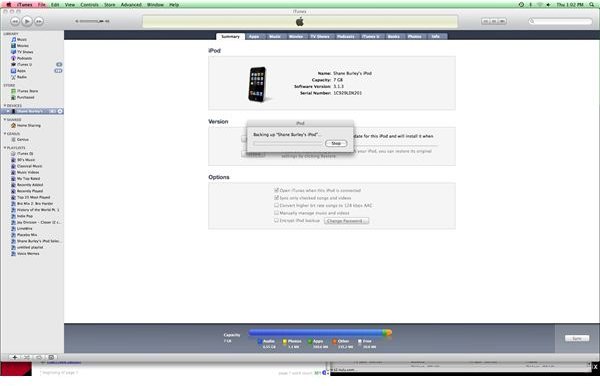600x386 pixels.
Task: Click the shuffle icon at bottom left
Action: coord(27,357)
